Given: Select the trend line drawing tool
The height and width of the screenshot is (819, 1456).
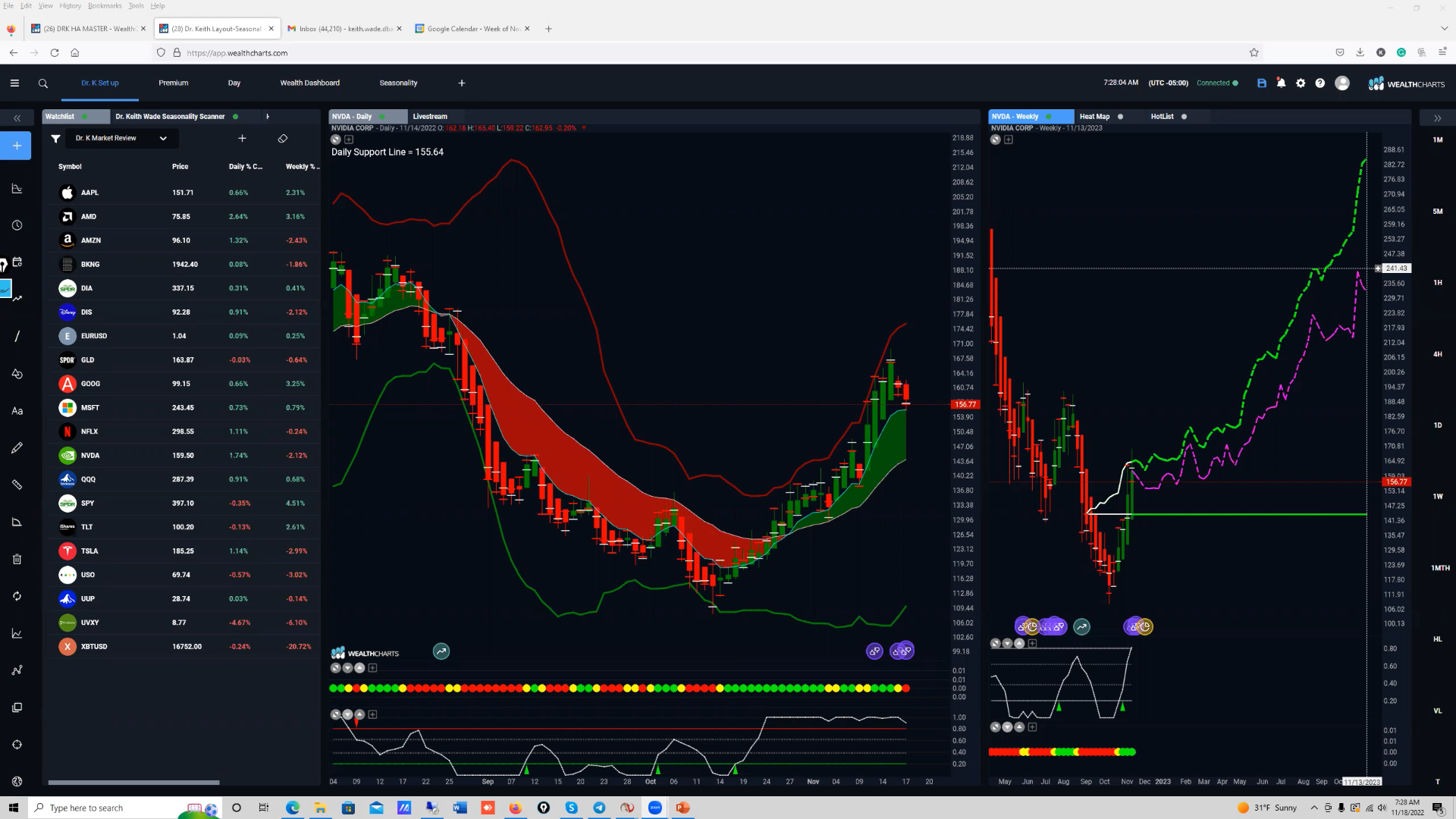Looking at the screenshot, I should (x=17, y=336).
